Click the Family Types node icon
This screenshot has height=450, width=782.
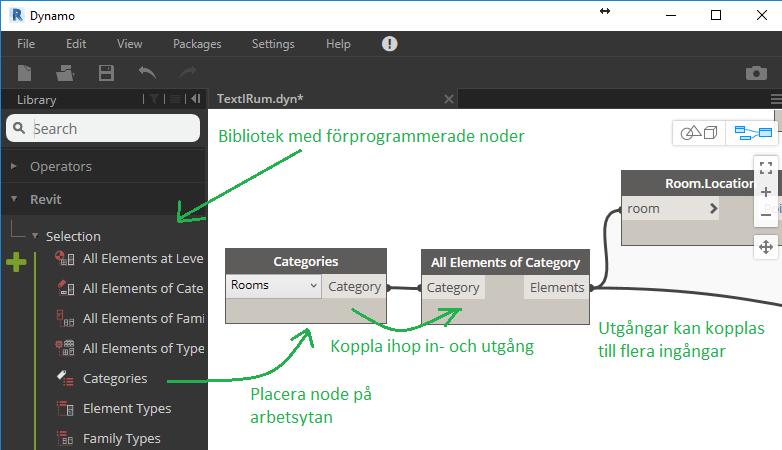click(x=65, y=438)
